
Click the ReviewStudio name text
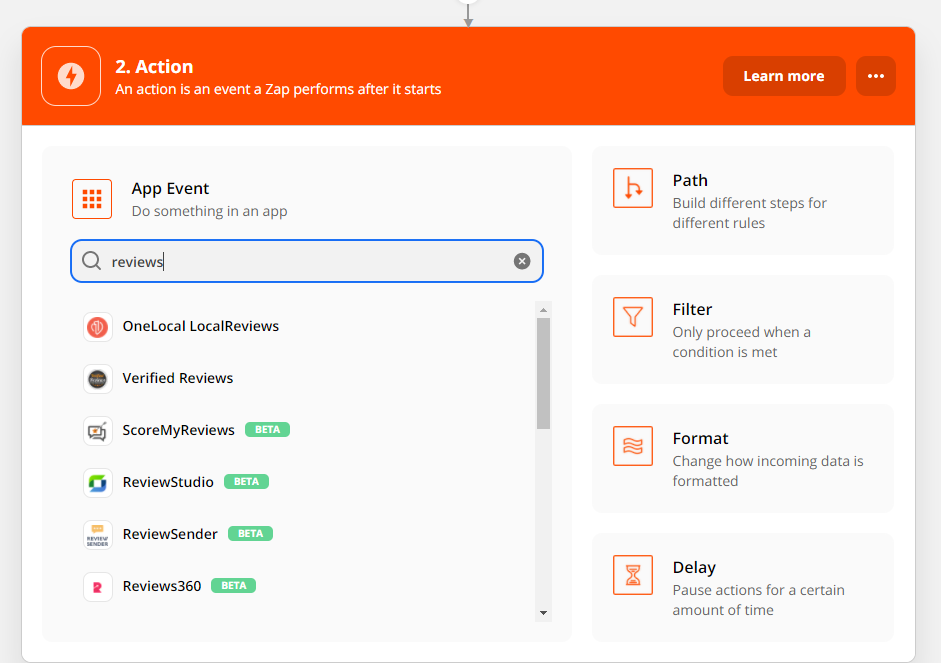[168, 482]
